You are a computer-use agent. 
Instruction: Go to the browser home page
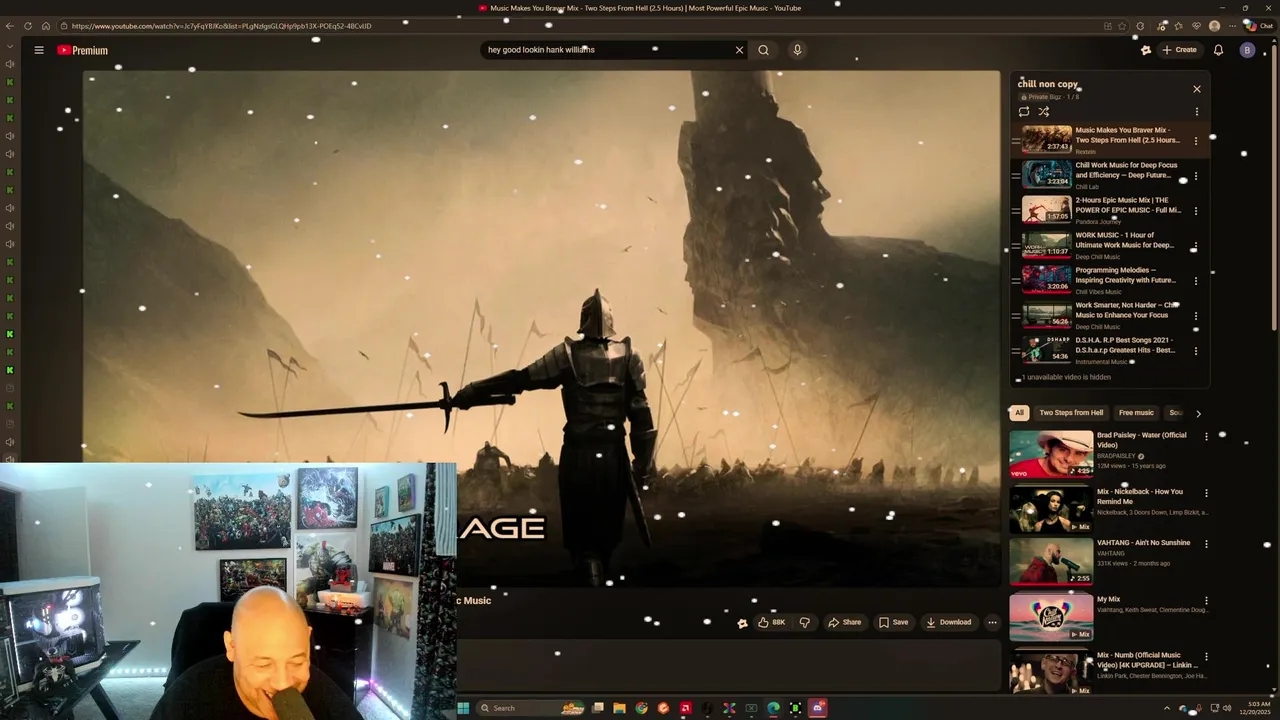46,26
